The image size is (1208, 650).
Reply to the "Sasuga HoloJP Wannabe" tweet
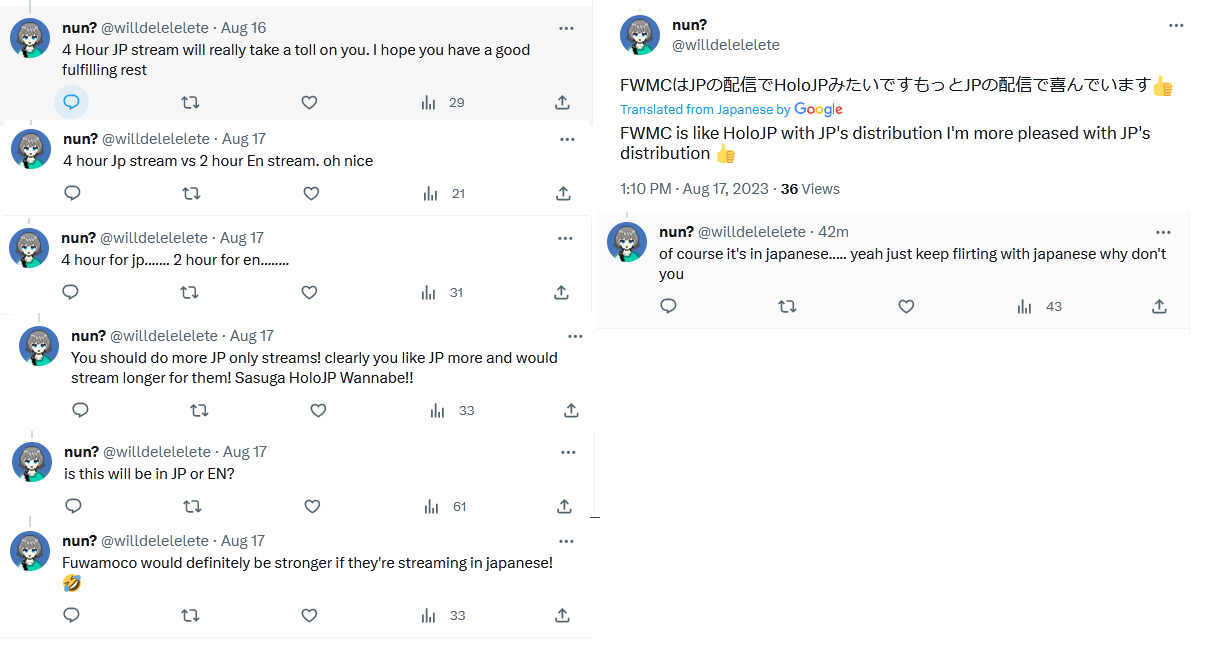(x=80, y=410)
